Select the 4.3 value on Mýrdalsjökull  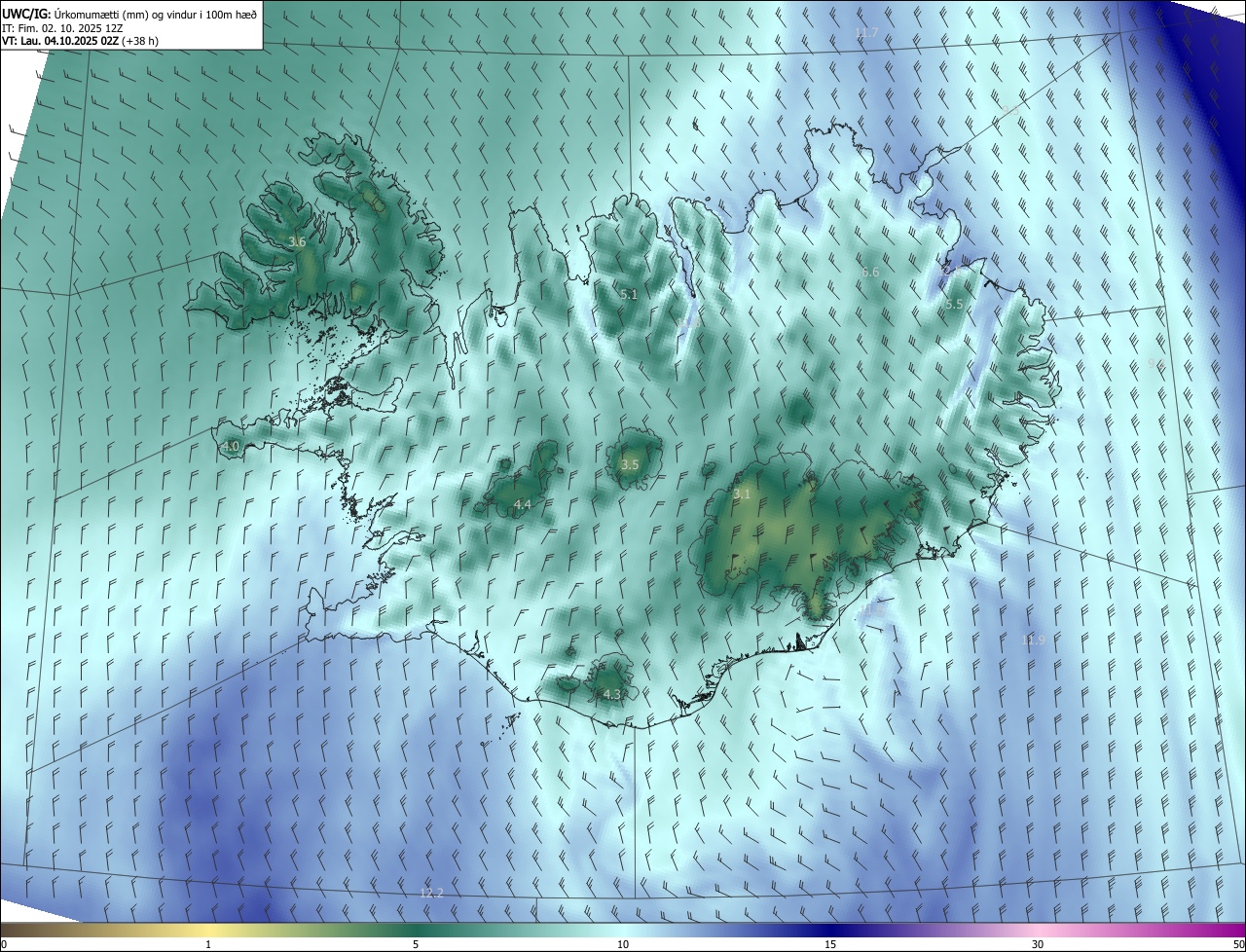click(611, 694)
